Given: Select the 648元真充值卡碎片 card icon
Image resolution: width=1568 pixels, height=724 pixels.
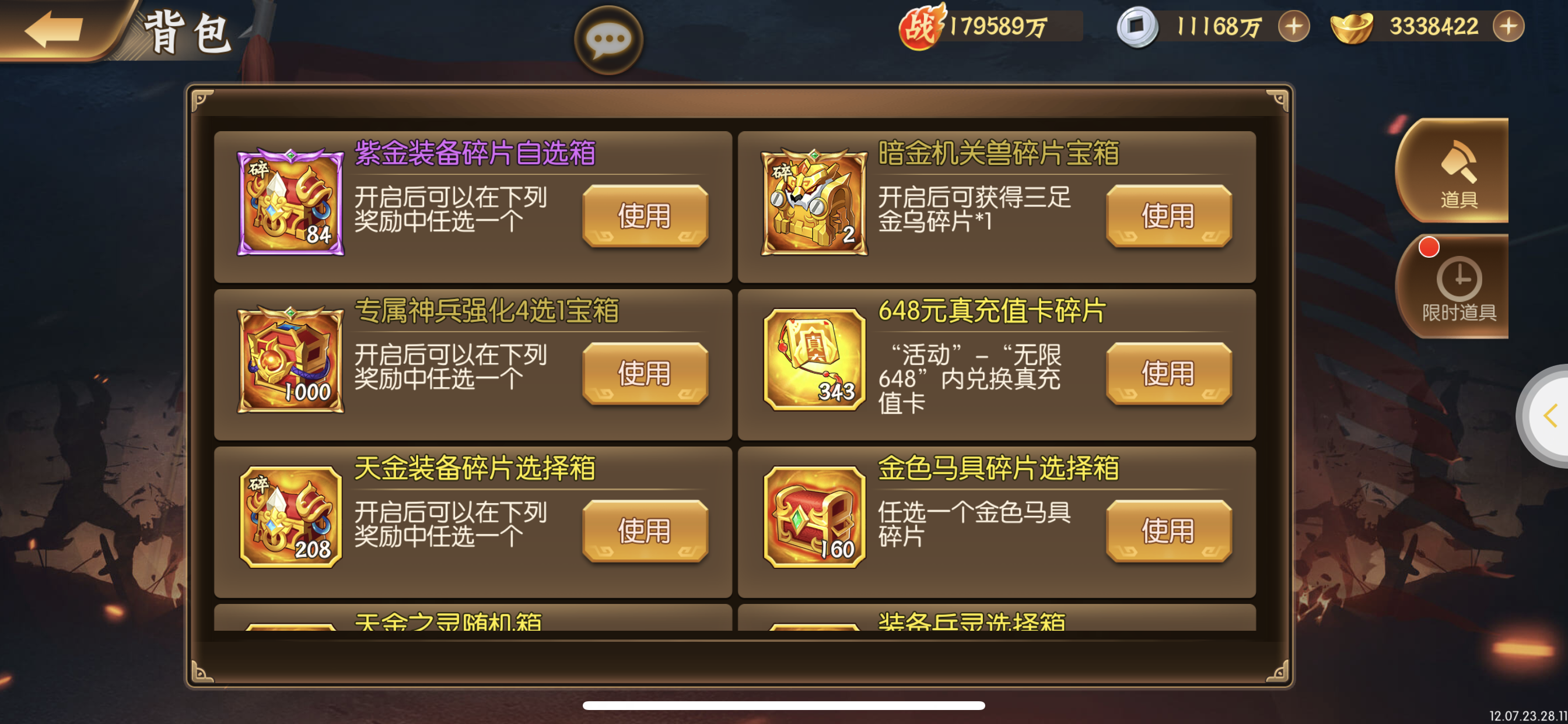Looking at the screenshot, I should click(x=814, y=360).
